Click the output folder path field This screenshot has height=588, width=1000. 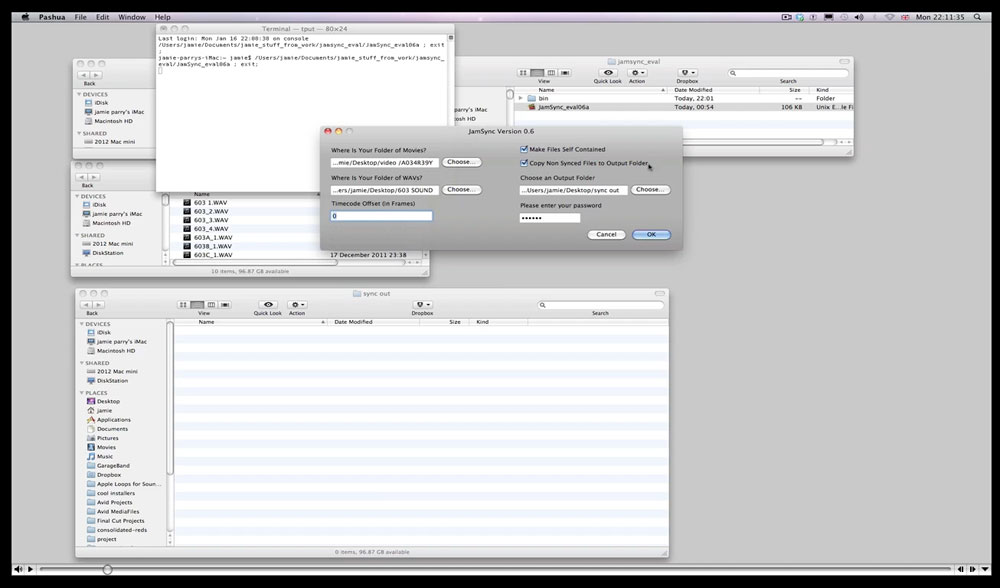click(573, 190)
